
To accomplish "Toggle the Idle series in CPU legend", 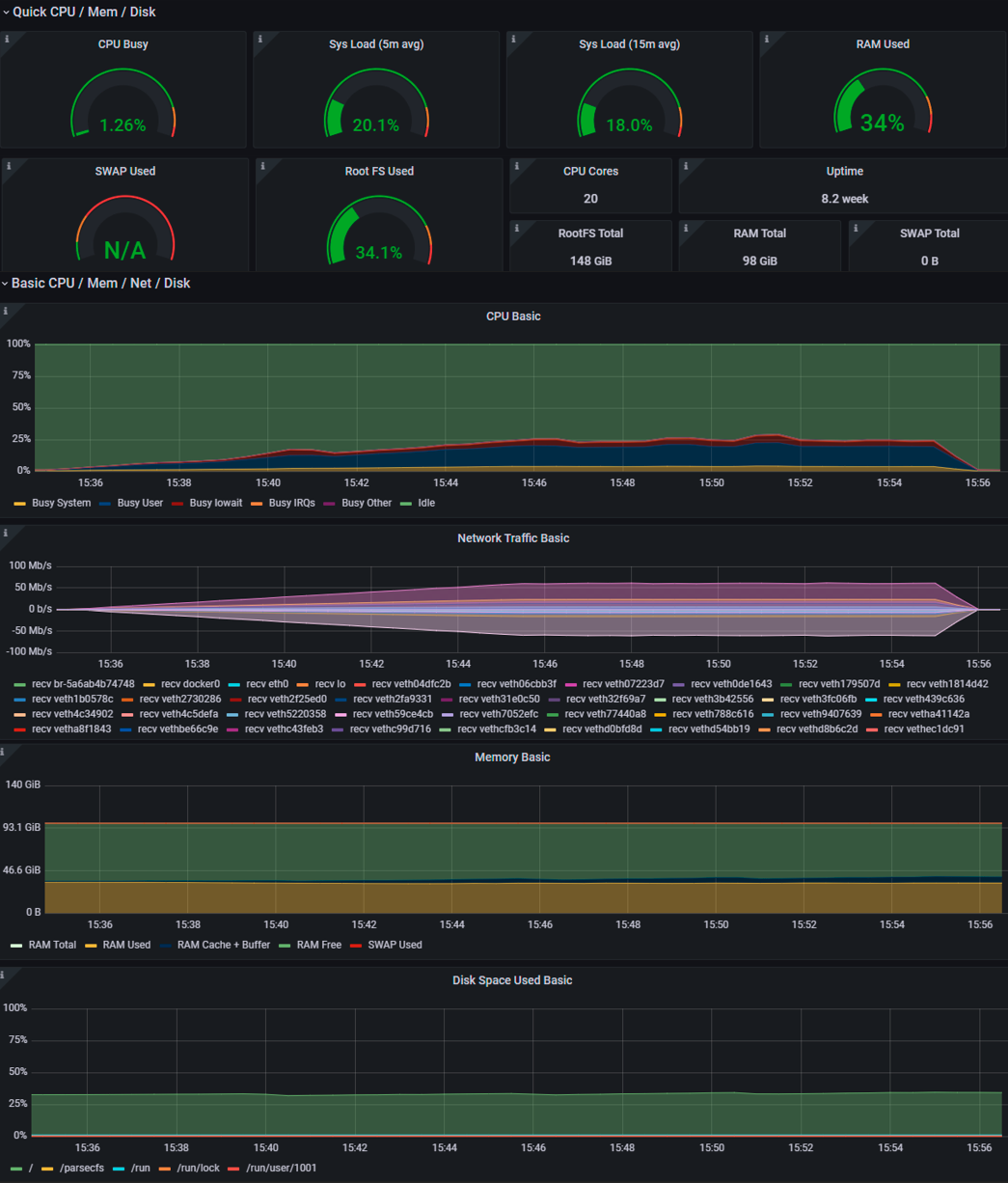I will point(425,503).
